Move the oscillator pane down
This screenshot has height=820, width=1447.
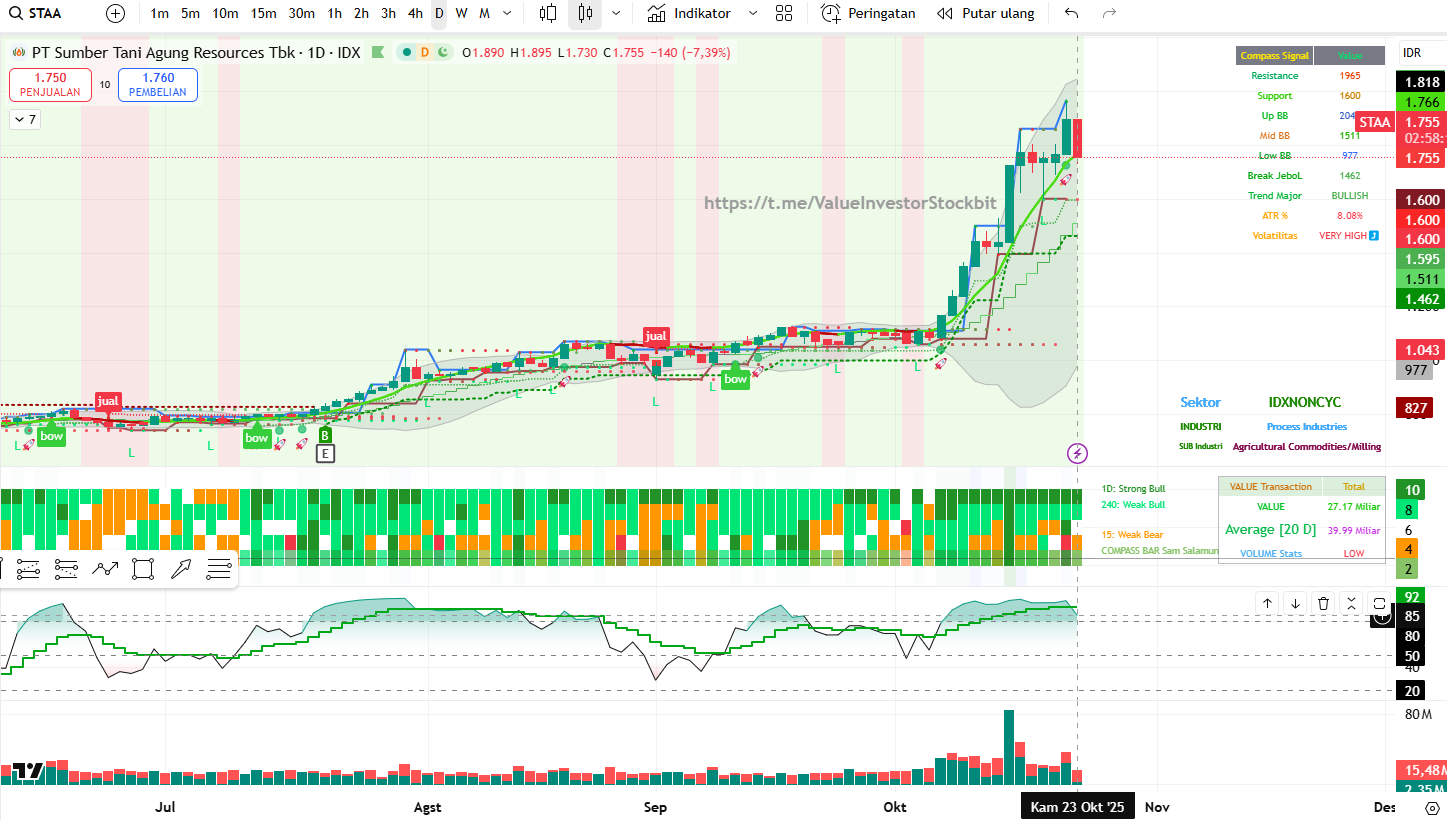click(x=1295, y=603)
